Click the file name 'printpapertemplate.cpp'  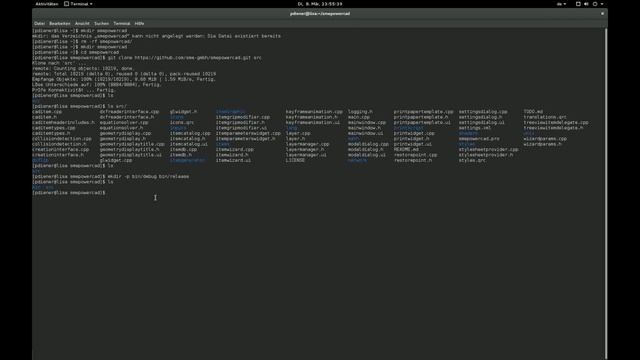tap(424, 111)
